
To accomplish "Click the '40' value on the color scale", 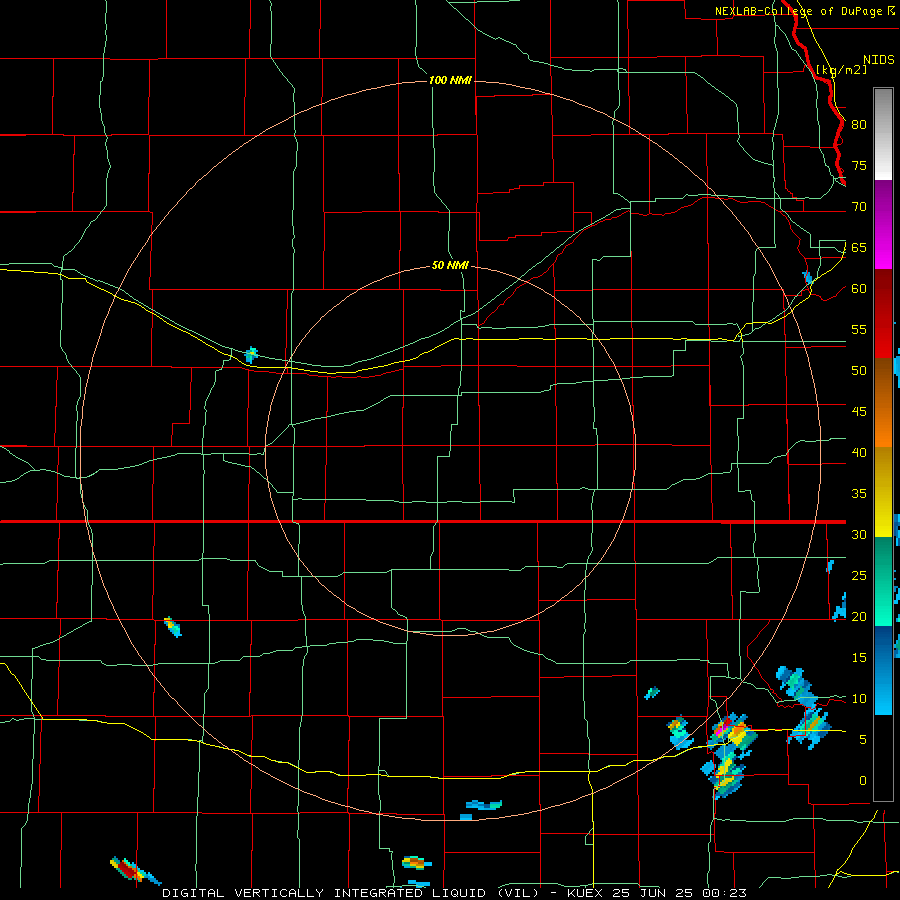I will [859, 452].
